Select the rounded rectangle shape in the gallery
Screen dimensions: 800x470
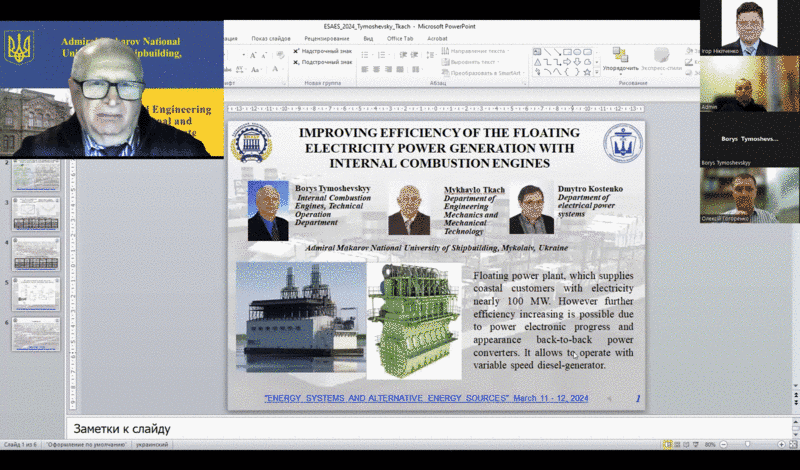(x=587, y=52)
